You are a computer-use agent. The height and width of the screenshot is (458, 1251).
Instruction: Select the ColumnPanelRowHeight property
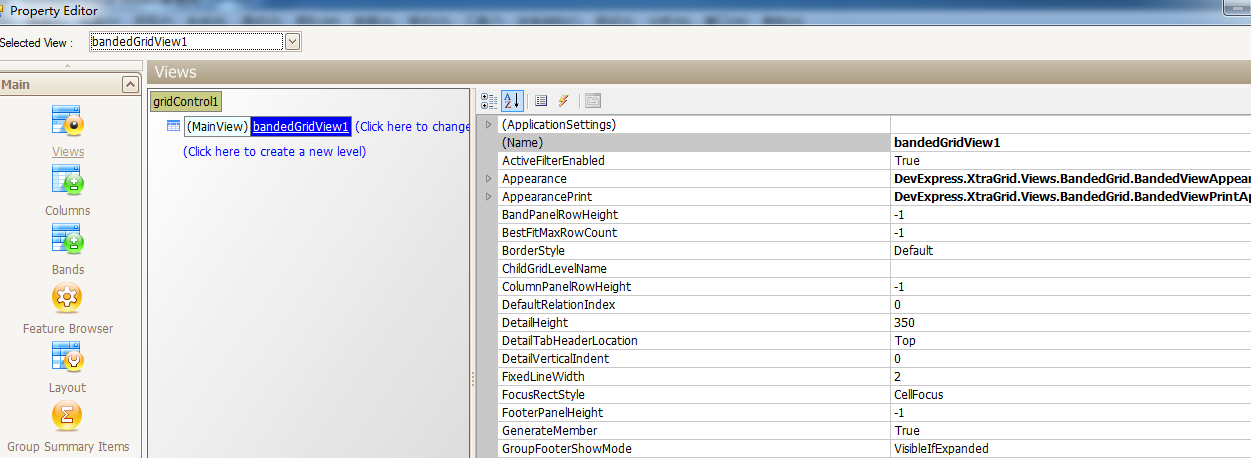pyautogui.click(x=694, y=287)
